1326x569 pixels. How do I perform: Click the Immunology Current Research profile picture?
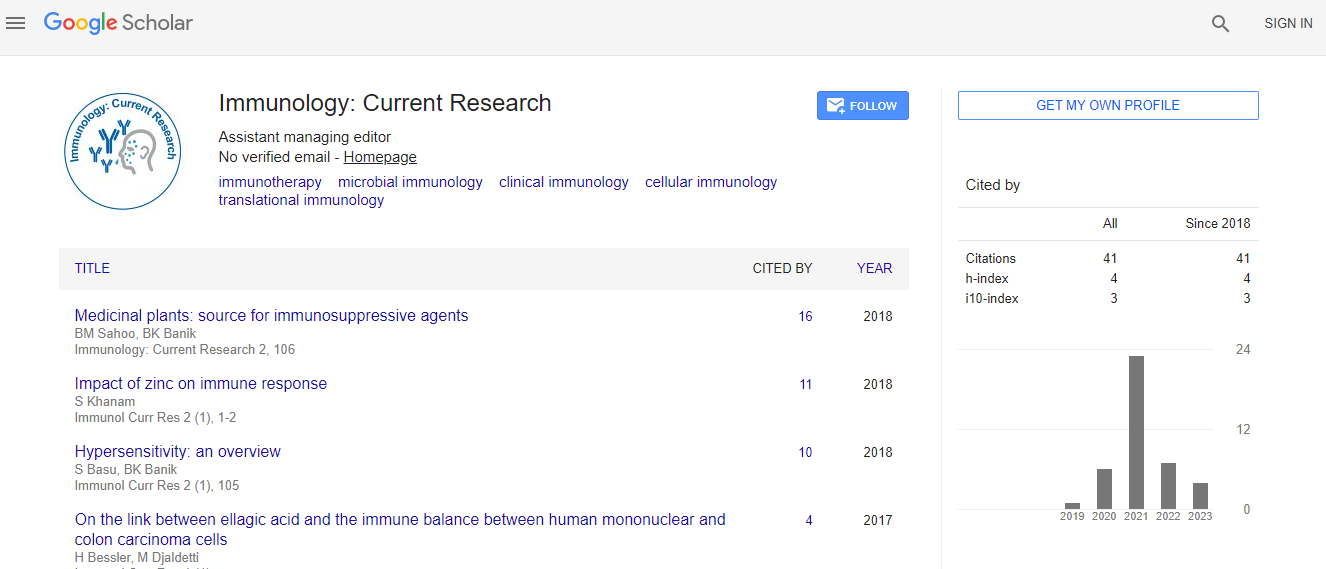122,151
